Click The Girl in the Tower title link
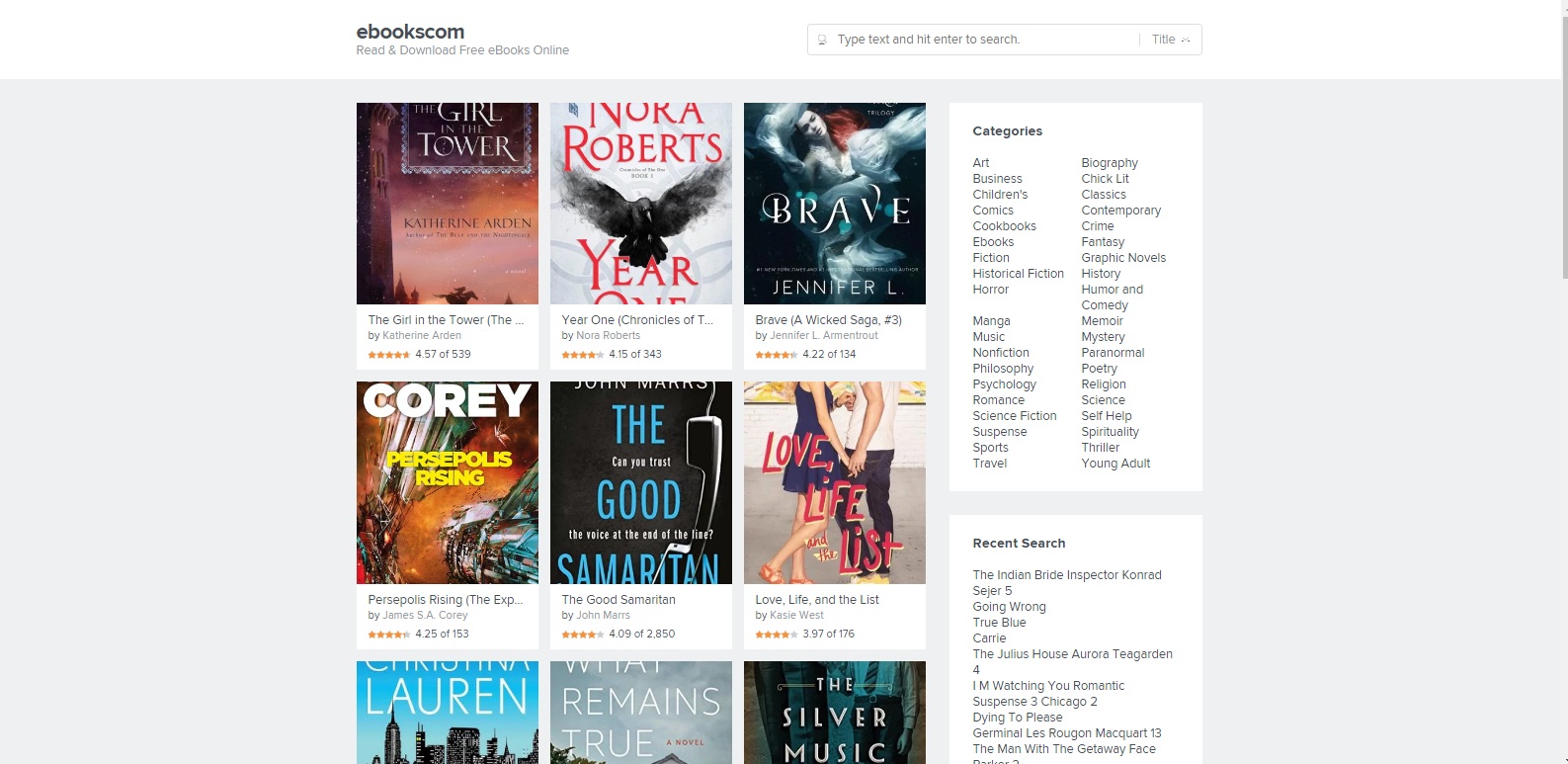The height and width of the screenshot is (764, 1568). (x=446, y=320)
